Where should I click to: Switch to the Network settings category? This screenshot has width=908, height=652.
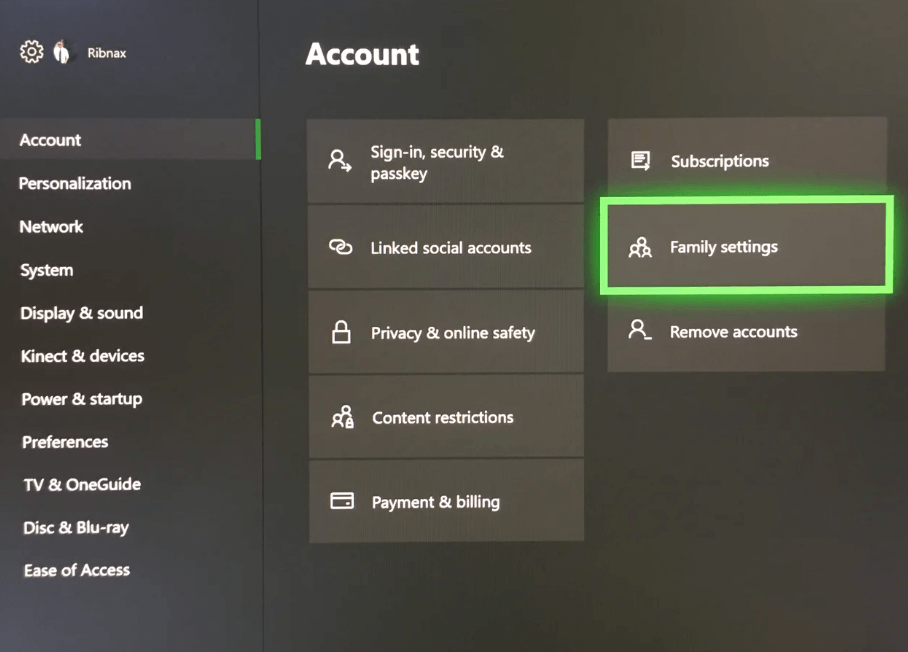(x=51, y=227)
